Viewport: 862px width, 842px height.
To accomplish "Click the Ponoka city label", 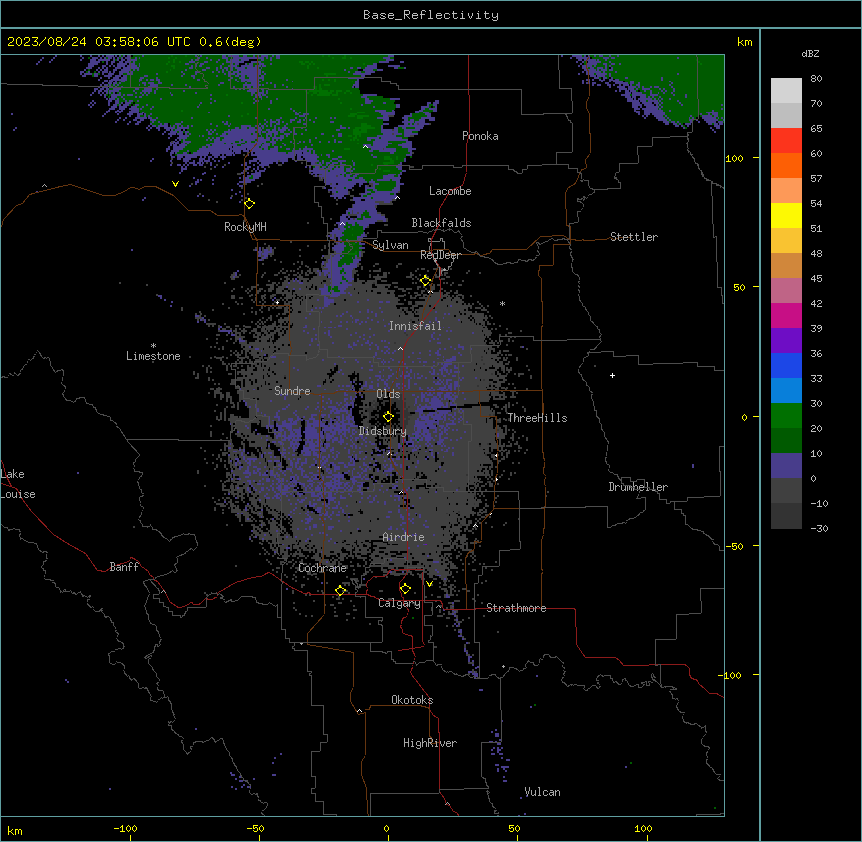I will coord(480,136).
